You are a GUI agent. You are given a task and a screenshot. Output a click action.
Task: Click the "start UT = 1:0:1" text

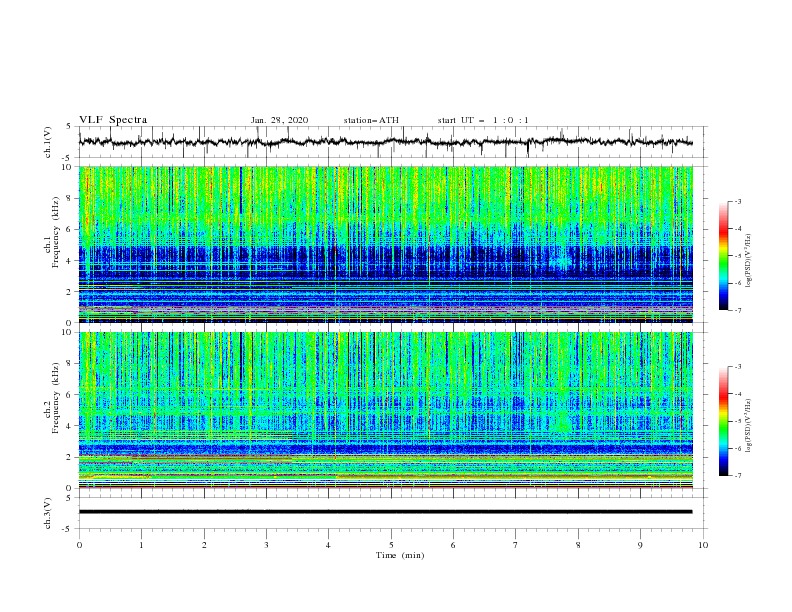(483, 120)
